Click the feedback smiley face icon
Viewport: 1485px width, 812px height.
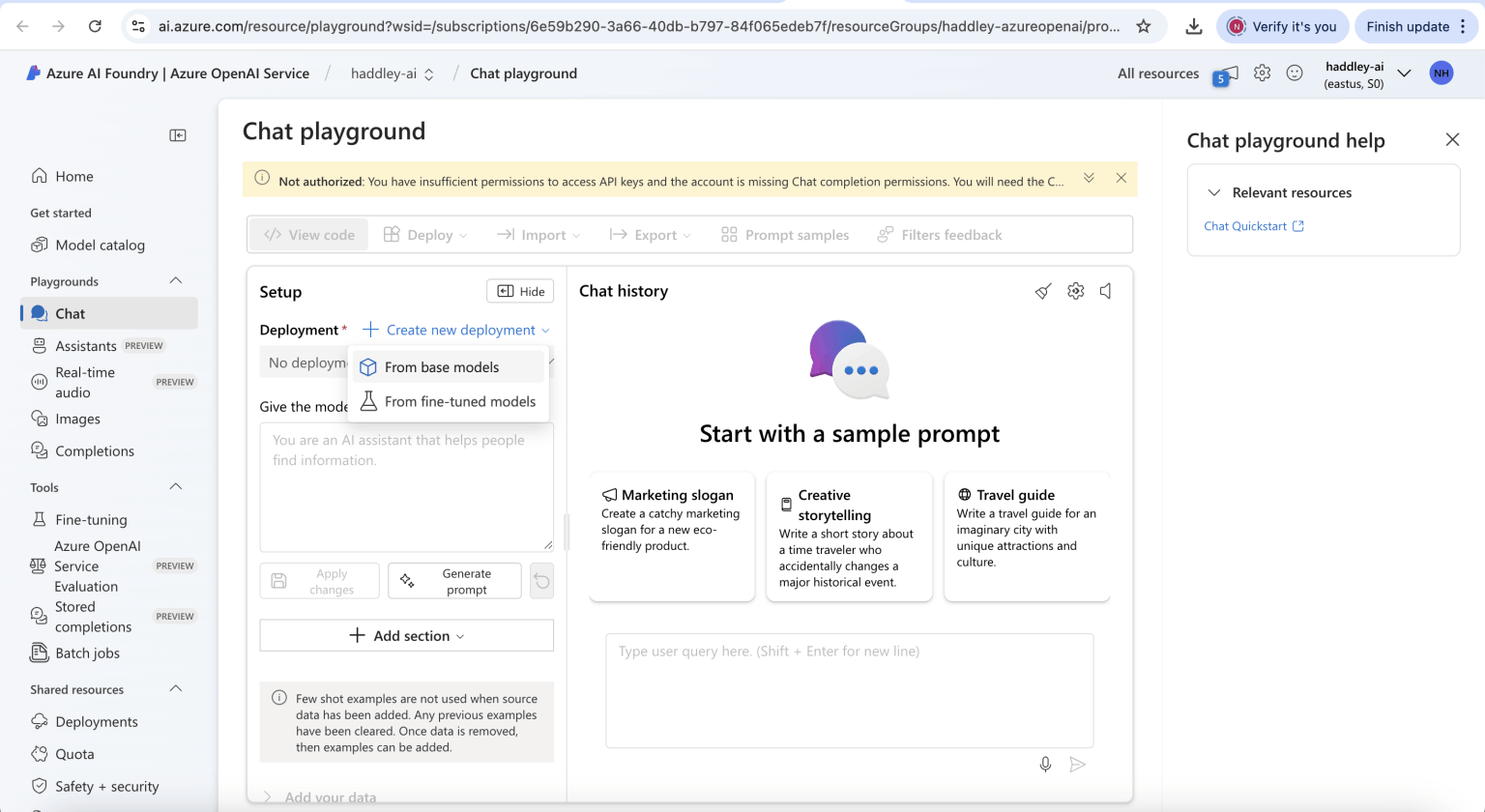[1295, 72]
